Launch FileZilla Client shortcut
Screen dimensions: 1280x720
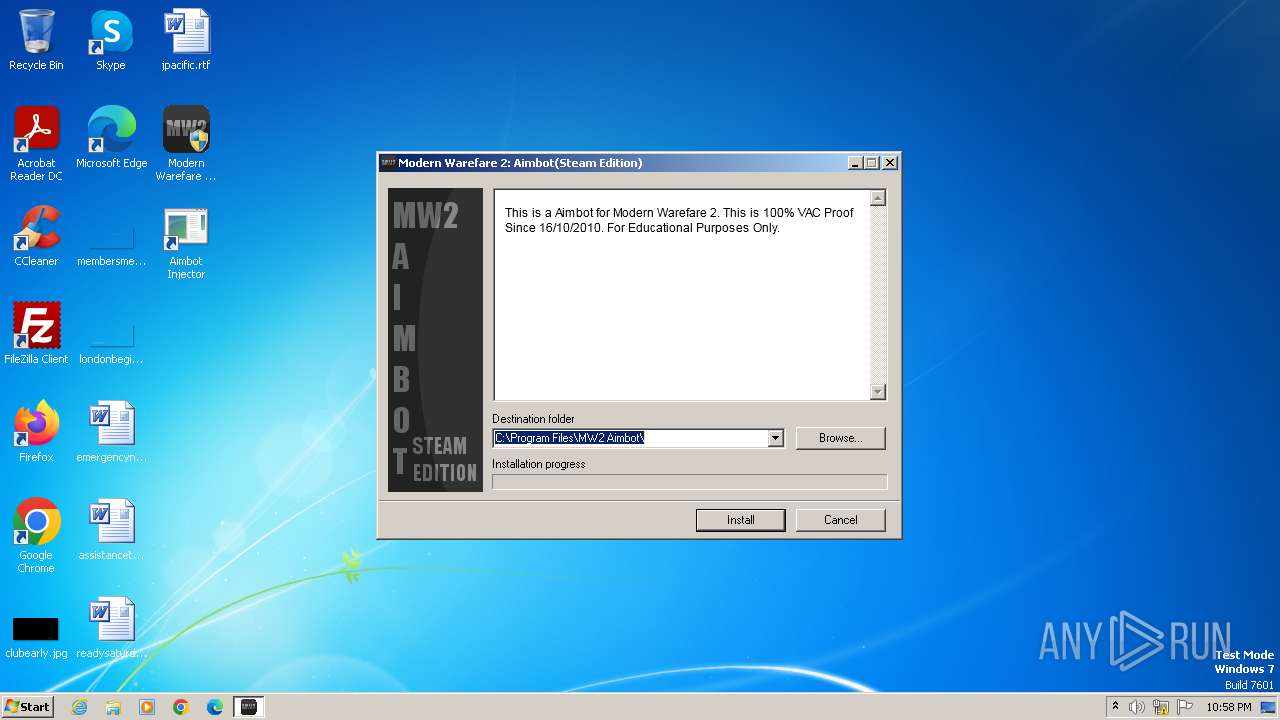click(x=36, y=334)
